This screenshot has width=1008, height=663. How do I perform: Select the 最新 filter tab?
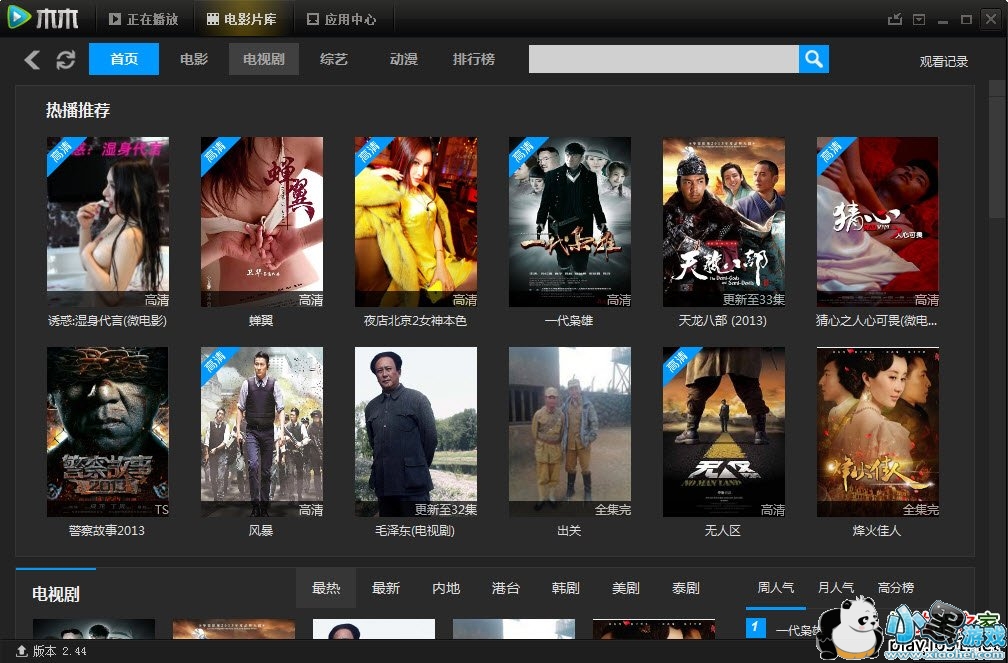pos(386,588)
